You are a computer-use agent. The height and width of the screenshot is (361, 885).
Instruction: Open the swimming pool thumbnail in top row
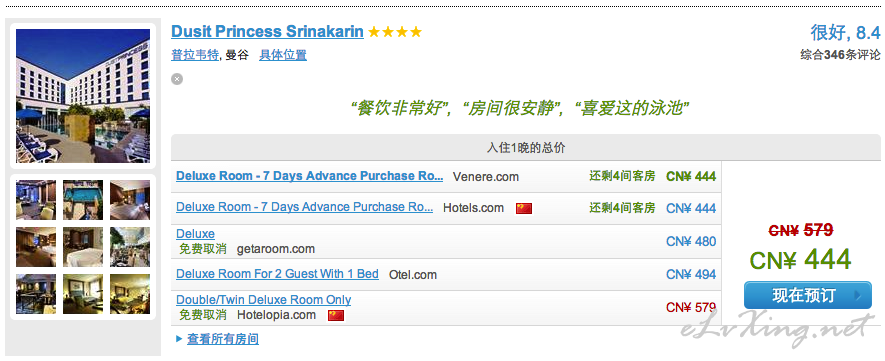(x=83, y=200)
